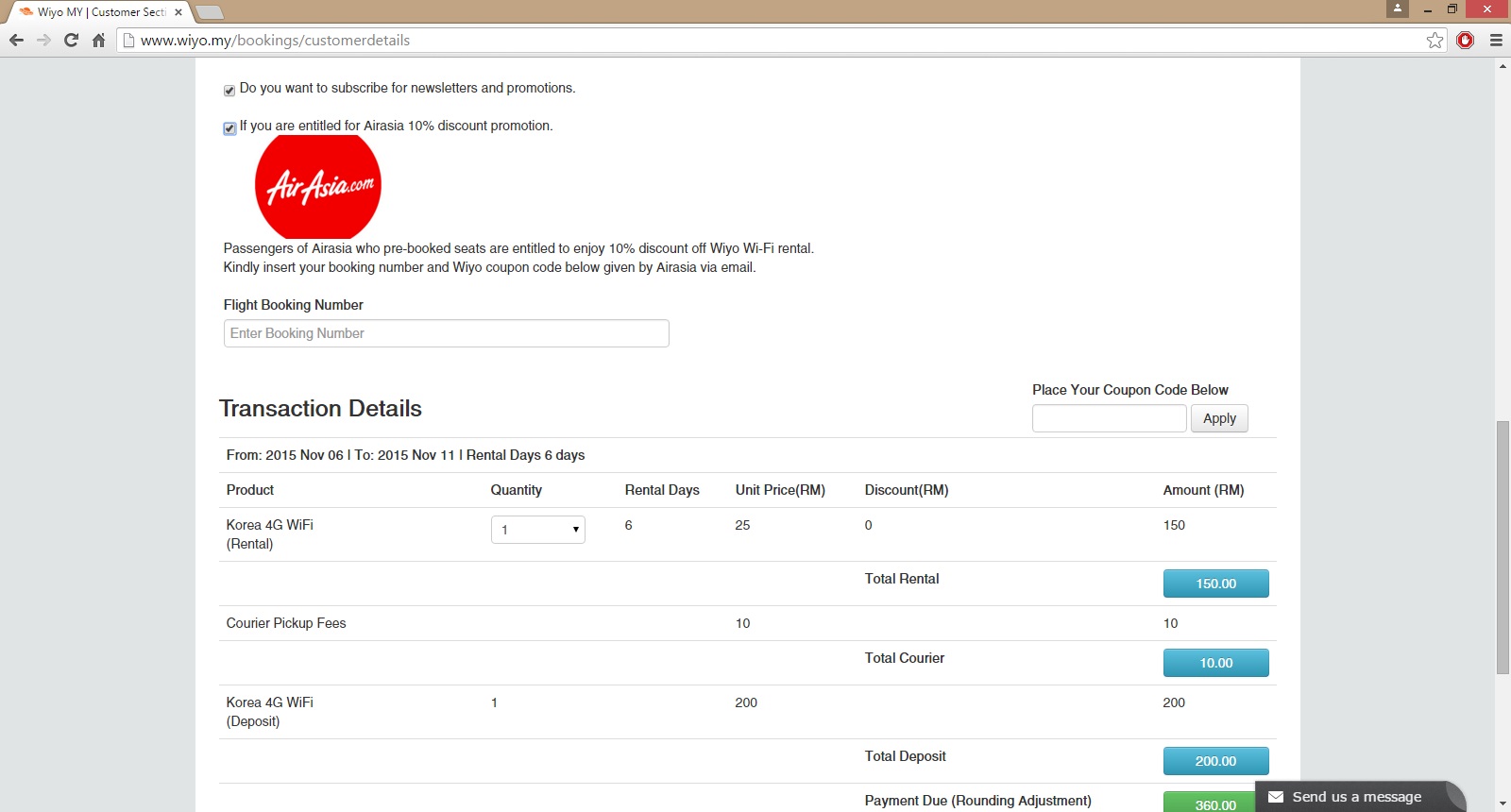Click the deposit unit price value 200
The image size is (1511, 812).
(746, 702)
